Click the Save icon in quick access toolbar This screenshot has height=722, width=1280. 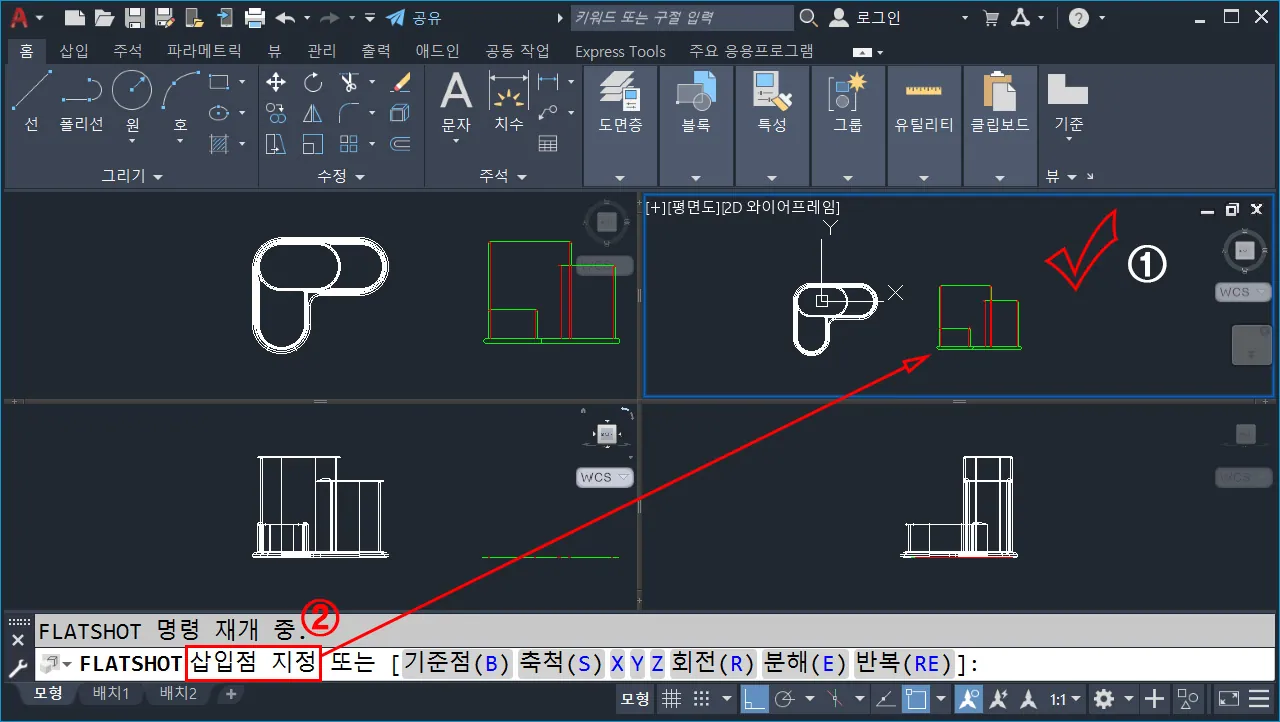point(134,17)
